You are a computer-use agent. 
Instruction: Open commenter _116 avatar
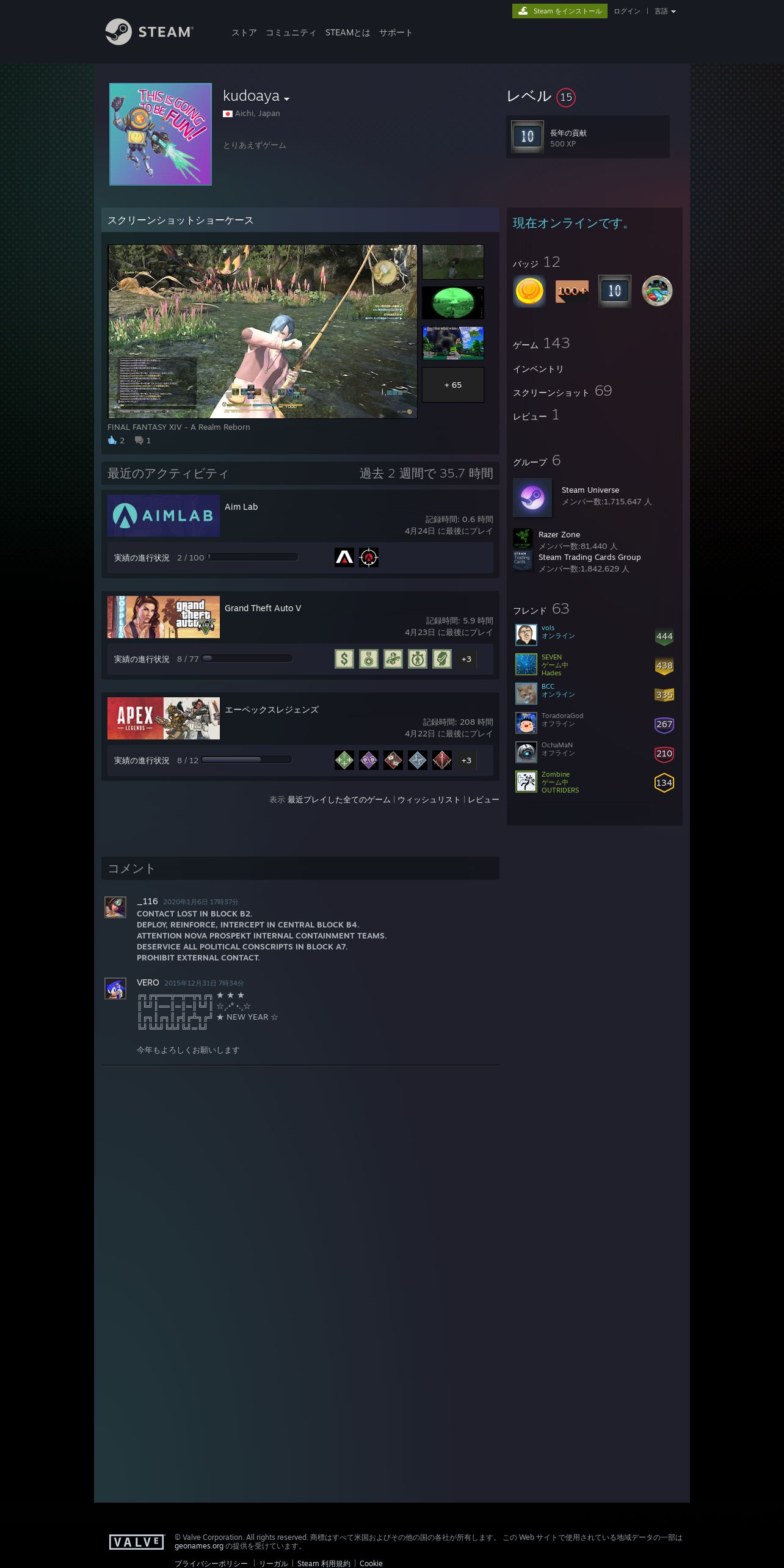pyautogui.click(x=115, y=907)
